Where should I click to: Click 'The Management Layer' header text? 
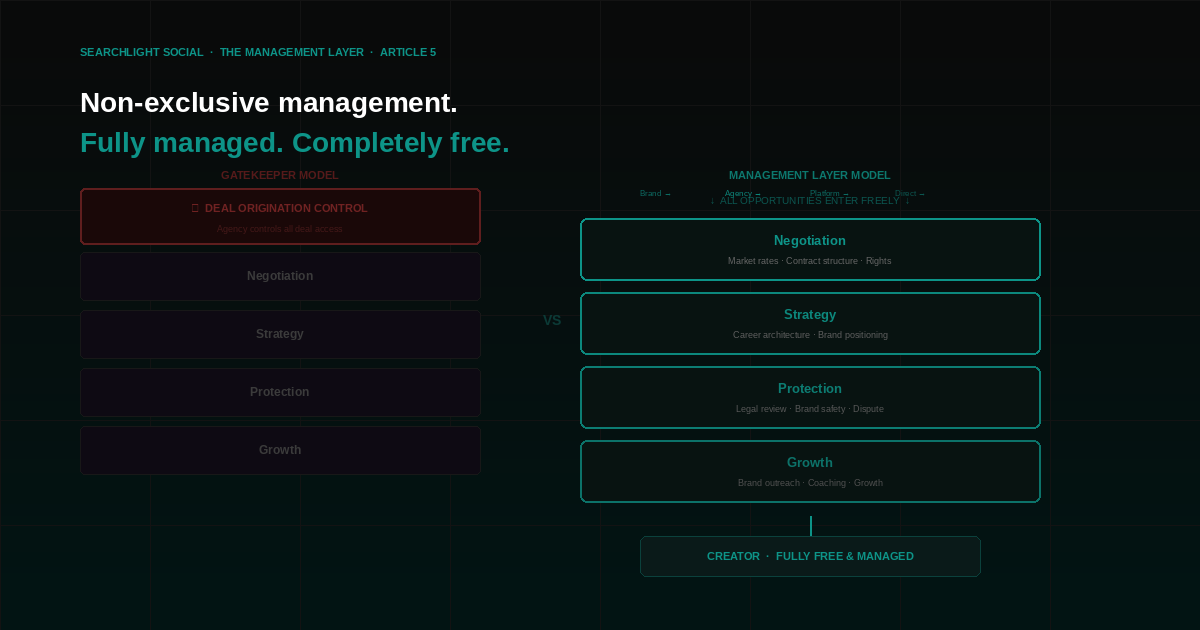pos(292,52)
